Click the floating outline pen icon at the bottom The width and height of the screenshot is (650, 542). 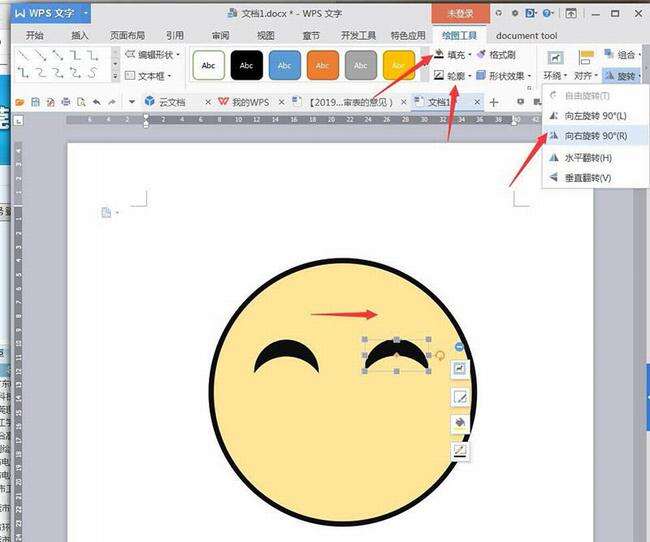(x=460, y=451)
